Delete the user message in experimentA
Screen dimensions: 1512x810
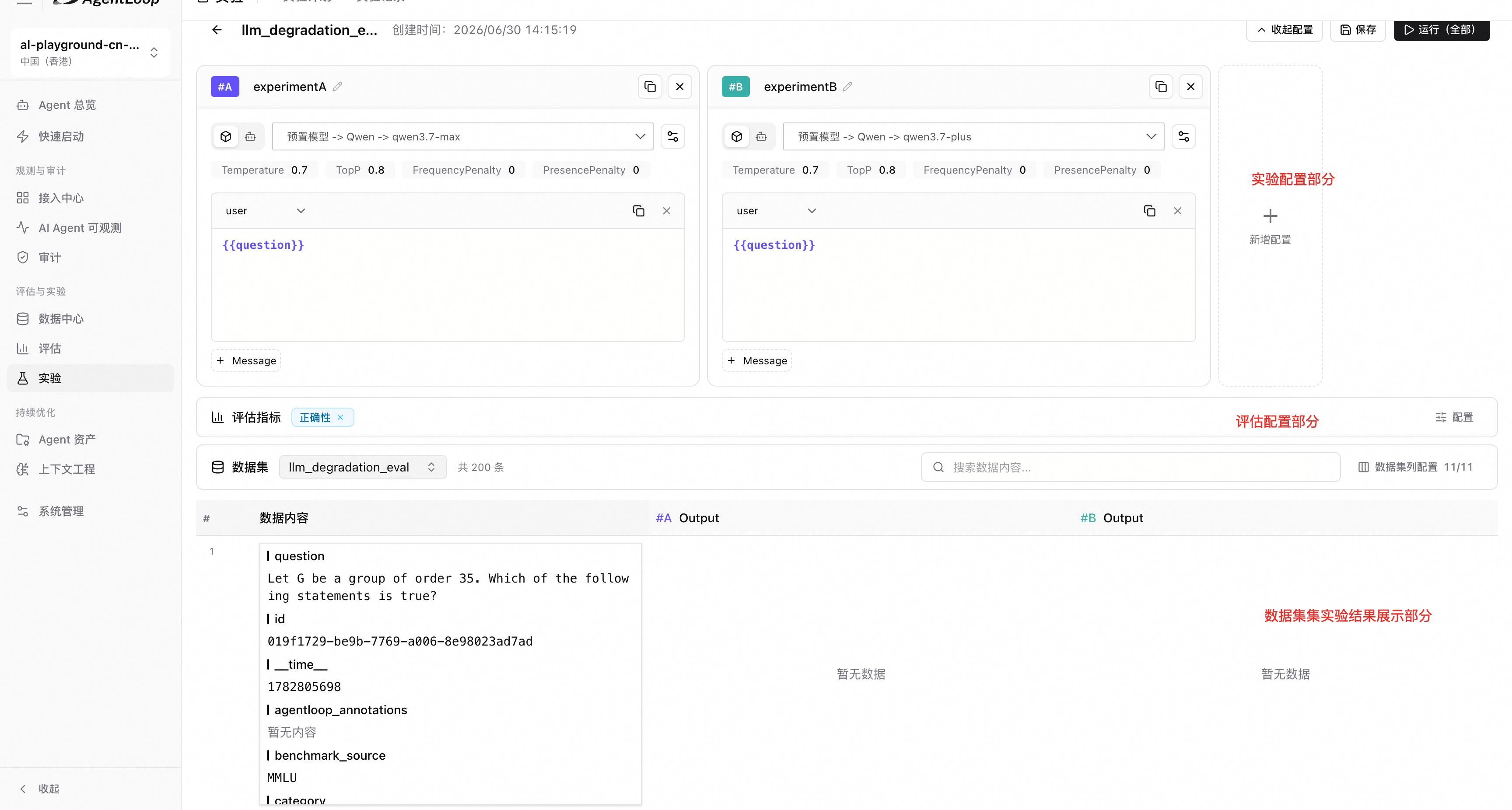(667, 211)
